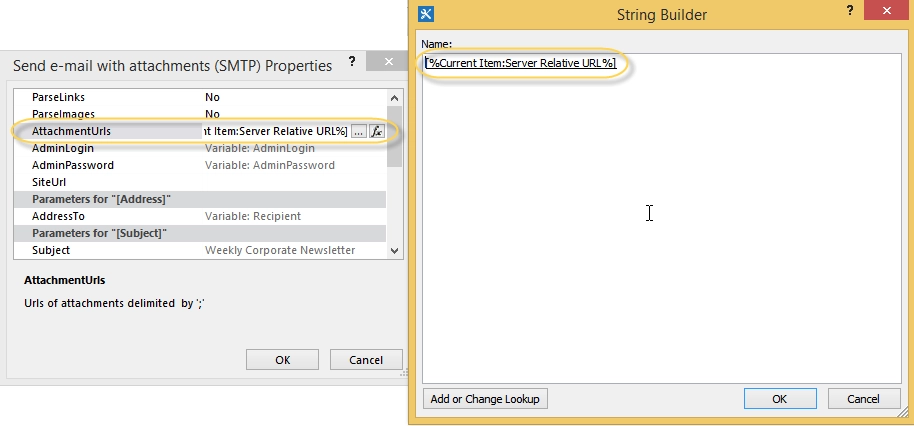
Task: Select the AdminLogin property
Action: click(x=63, y=148)
